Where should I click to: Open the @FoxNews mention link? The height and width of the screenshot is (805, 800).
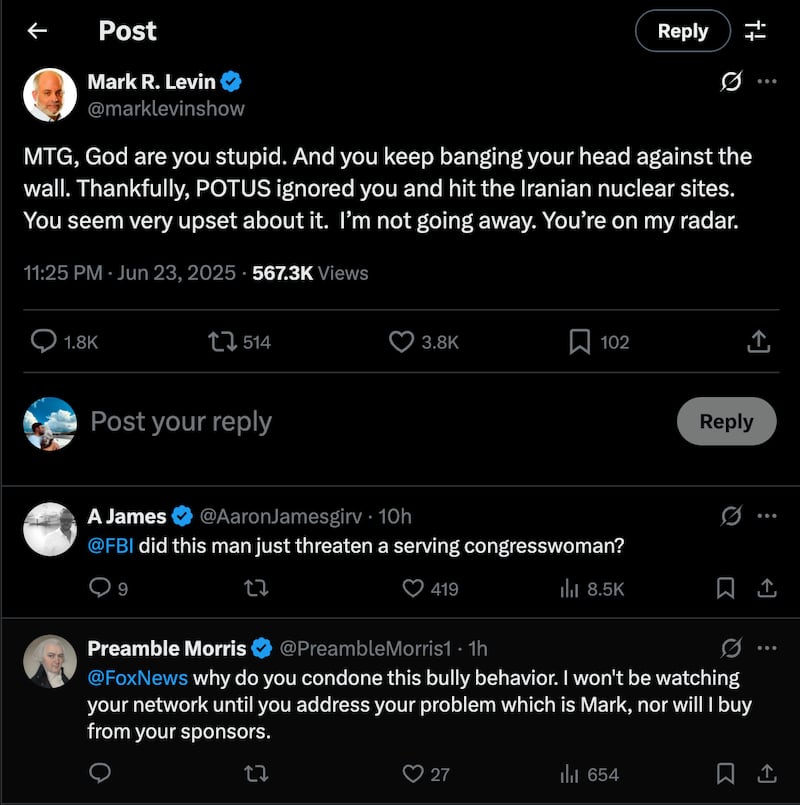coord(138,677)
